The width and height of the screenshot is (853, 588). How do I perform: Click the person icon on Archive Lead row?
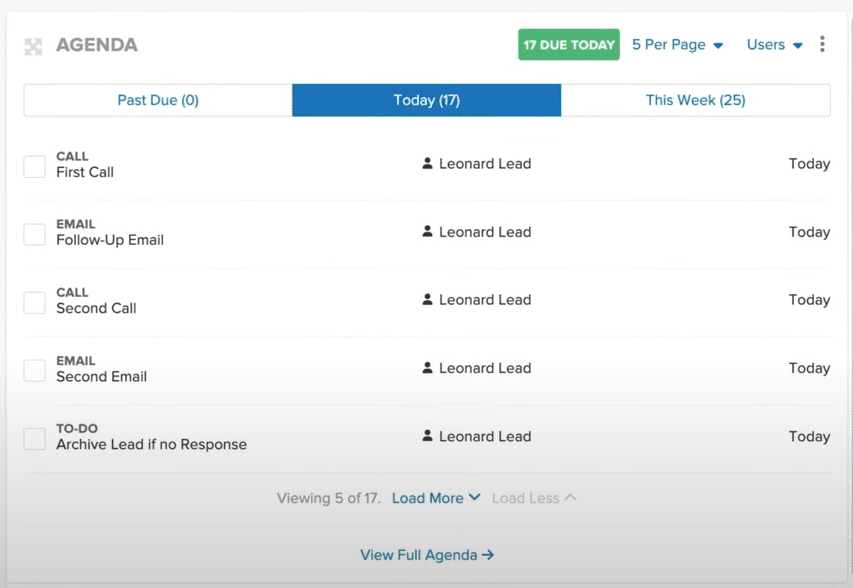(x=429, y=436)
